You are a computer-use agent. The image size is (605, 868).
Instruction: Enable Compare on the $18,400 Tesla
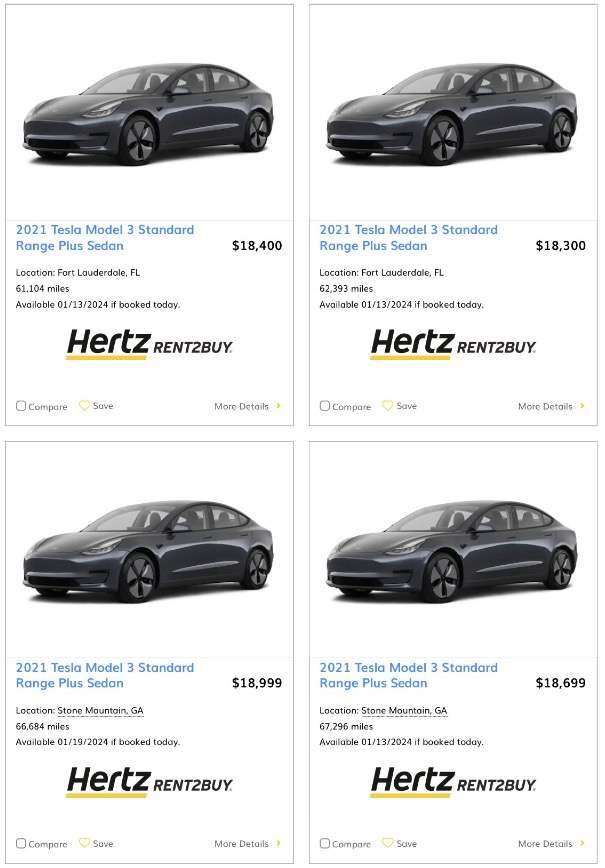[x=20, y=406]
